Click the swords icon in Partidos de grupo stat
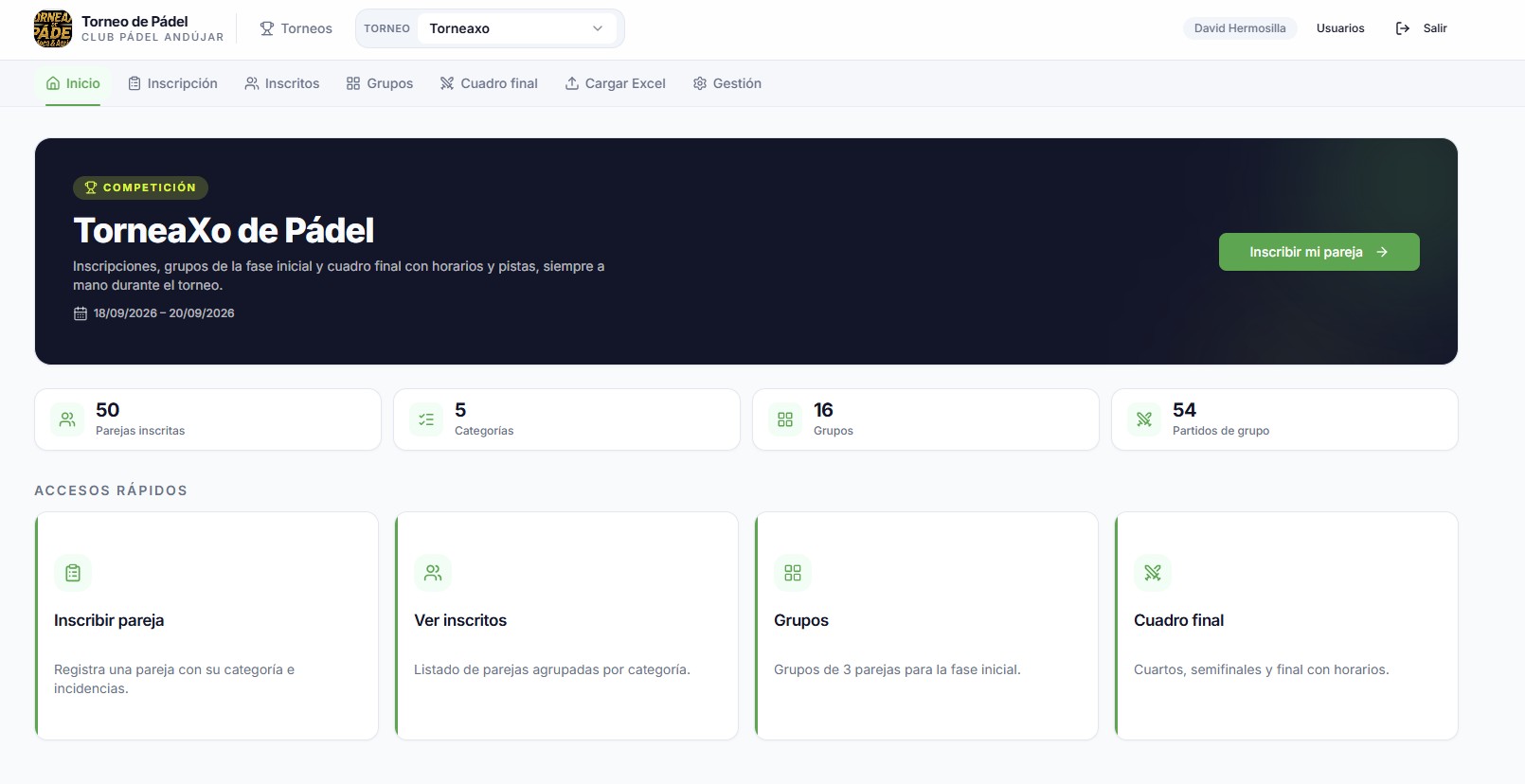Screen dimensions: 1525x784 coord(1144,419)
